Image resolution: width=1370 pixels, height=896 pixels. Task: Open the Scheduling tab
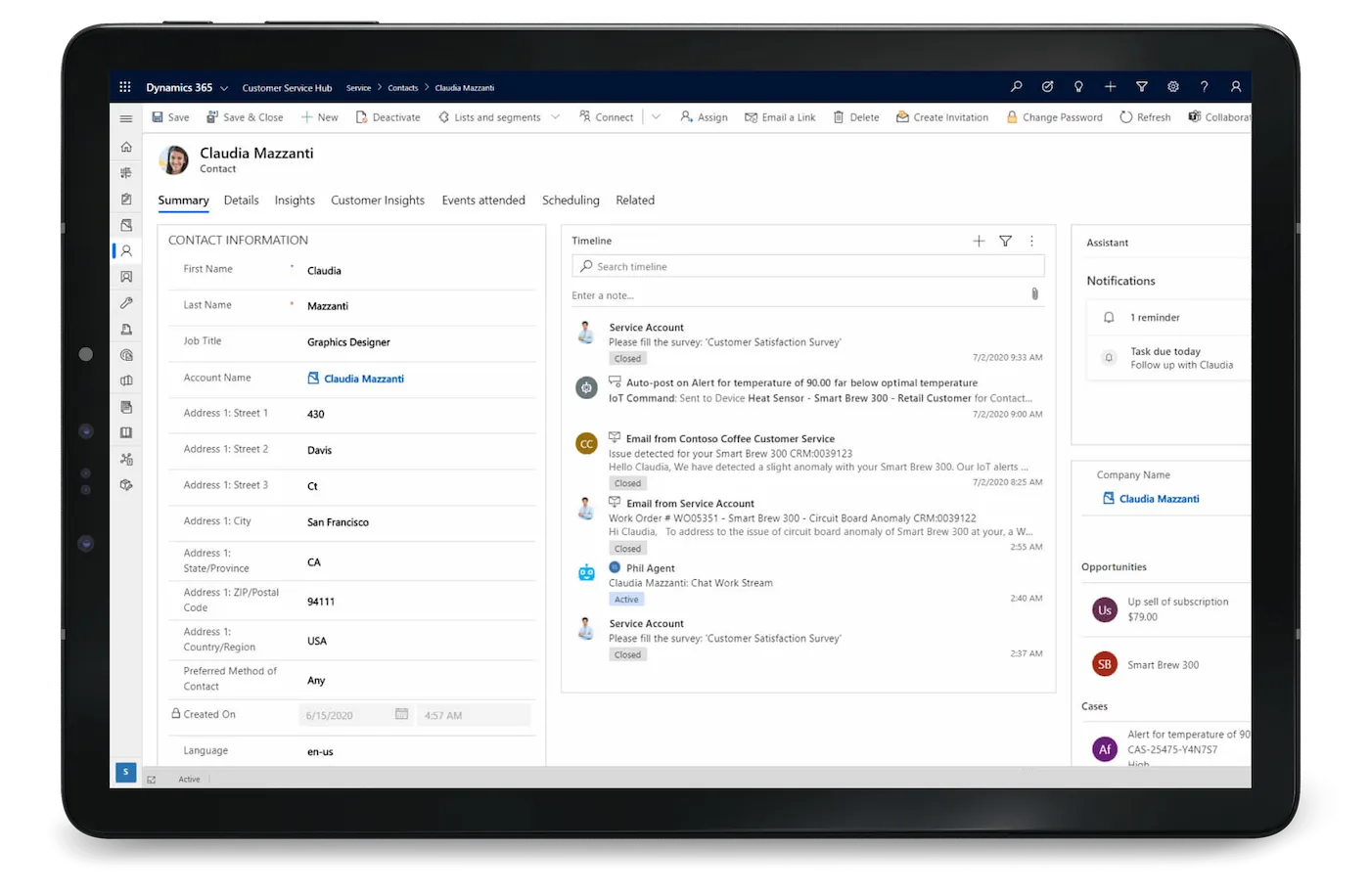(571, 201)
